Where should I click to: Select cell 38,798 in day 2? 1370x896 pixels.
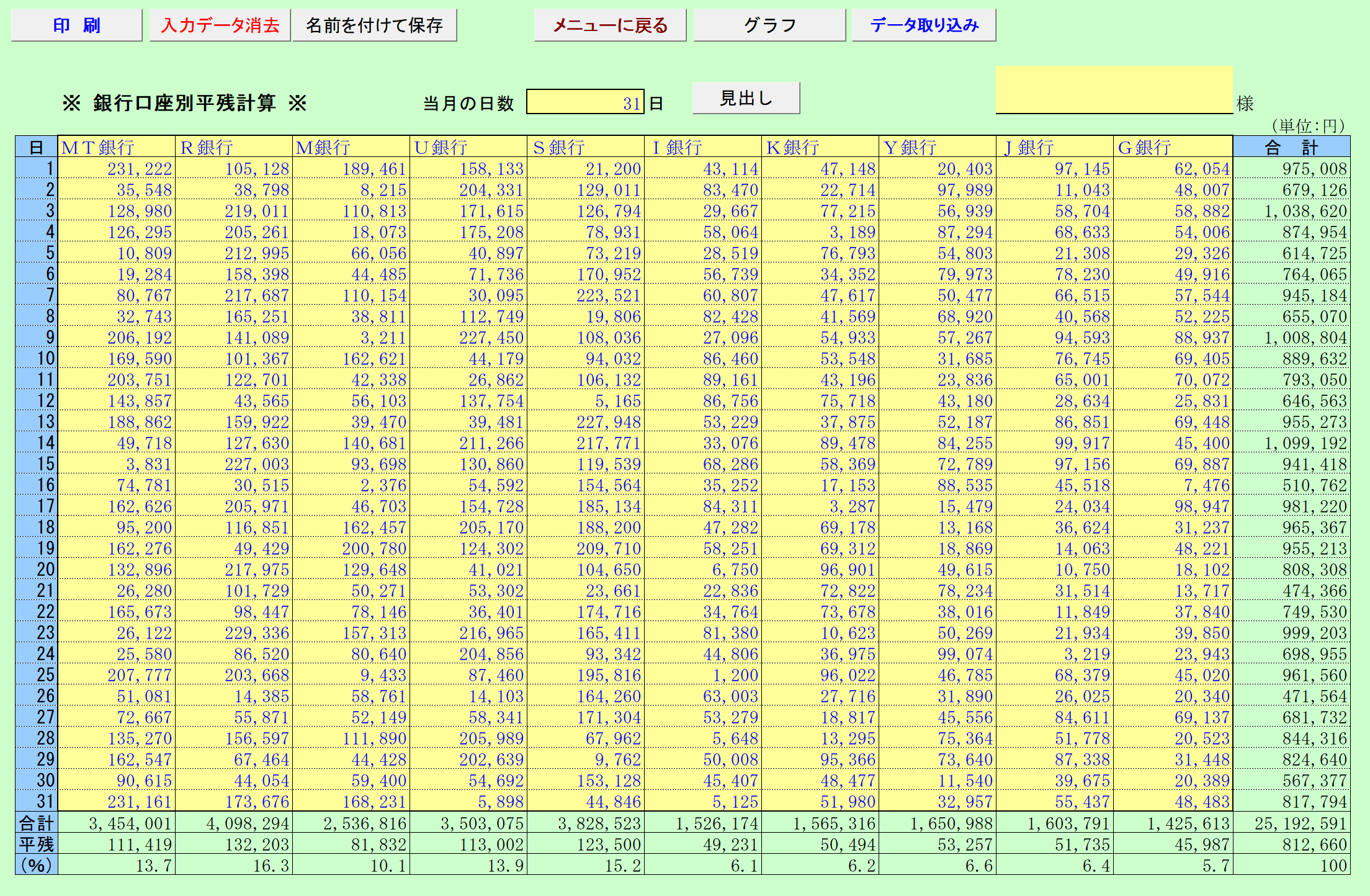point(234,189)
